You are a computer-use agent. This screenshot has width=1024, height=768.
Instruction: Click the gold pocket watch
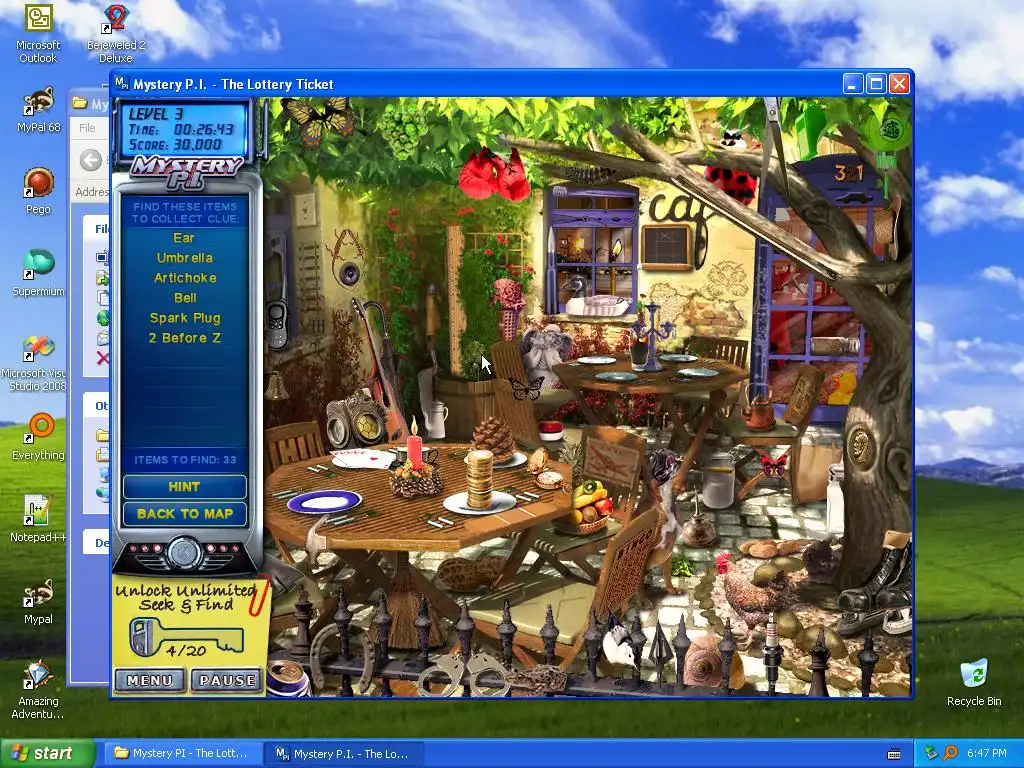[551, 479]
